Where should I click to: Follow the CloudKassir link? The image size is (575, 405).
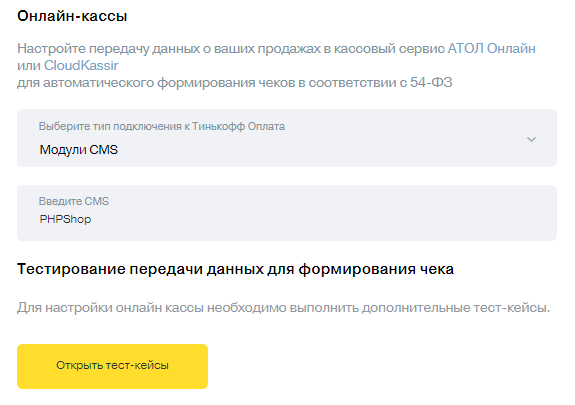point(81,65)
